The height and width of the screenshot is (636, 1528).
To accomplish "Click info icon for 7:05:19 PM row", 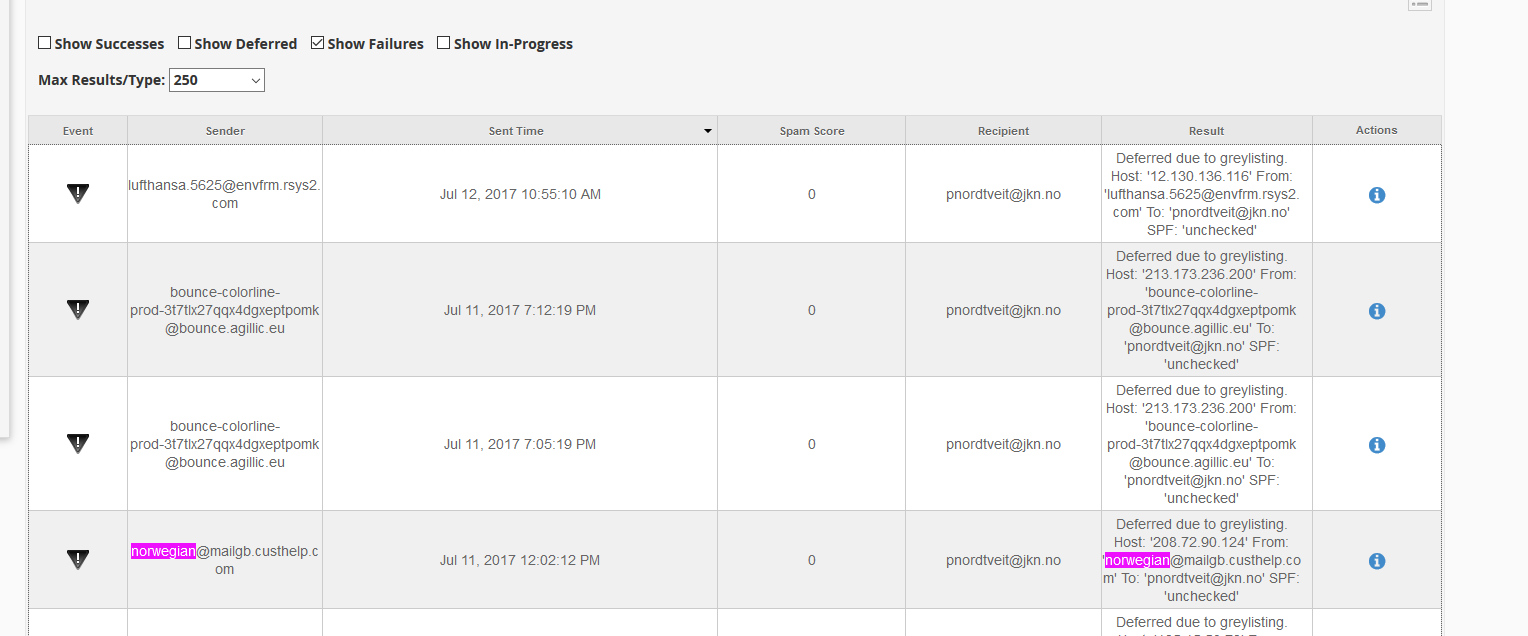I will click(x=1376, y=445).
